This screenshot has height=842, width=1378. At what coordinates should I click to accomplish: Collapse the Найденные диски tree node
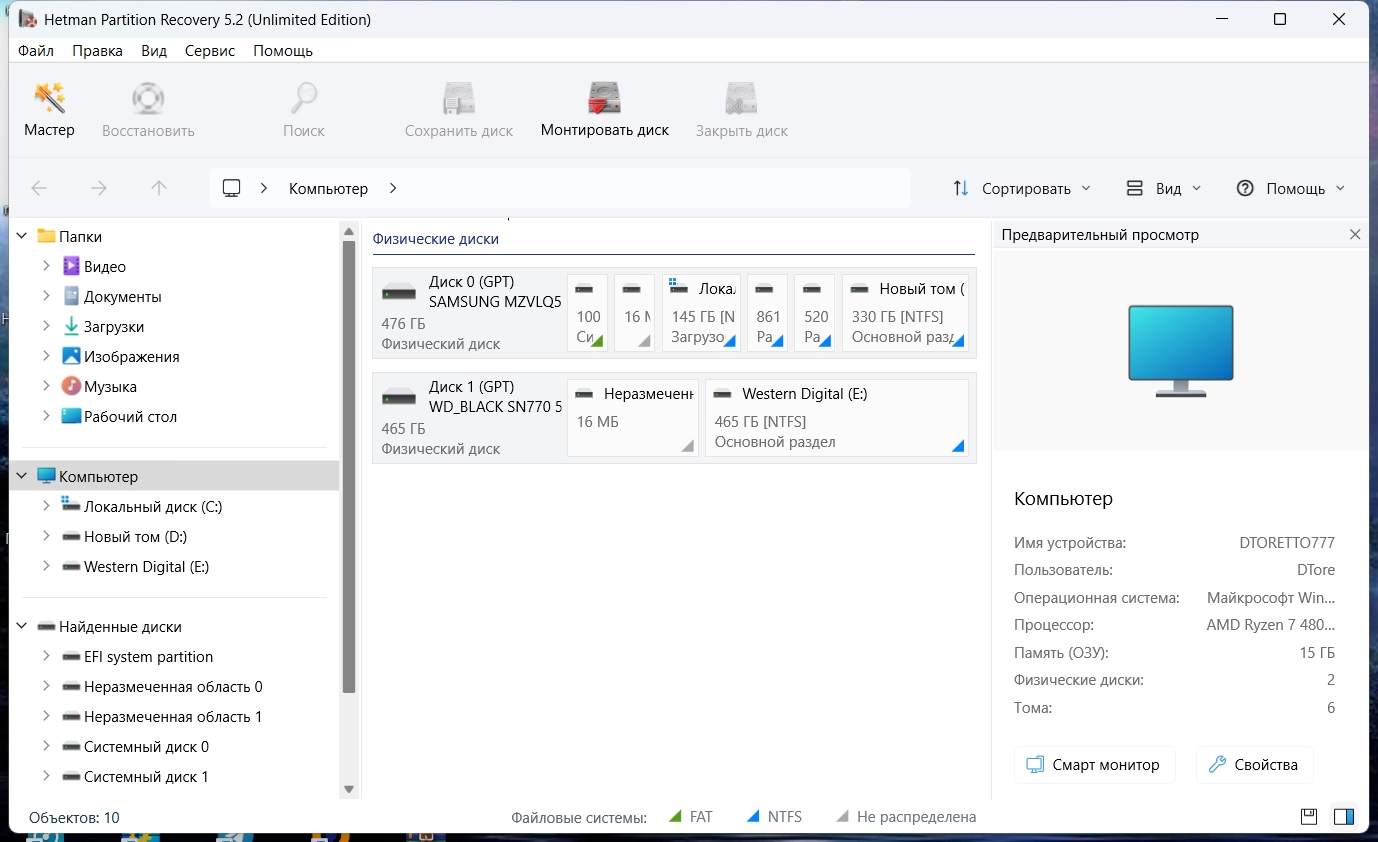coord(24,627)
